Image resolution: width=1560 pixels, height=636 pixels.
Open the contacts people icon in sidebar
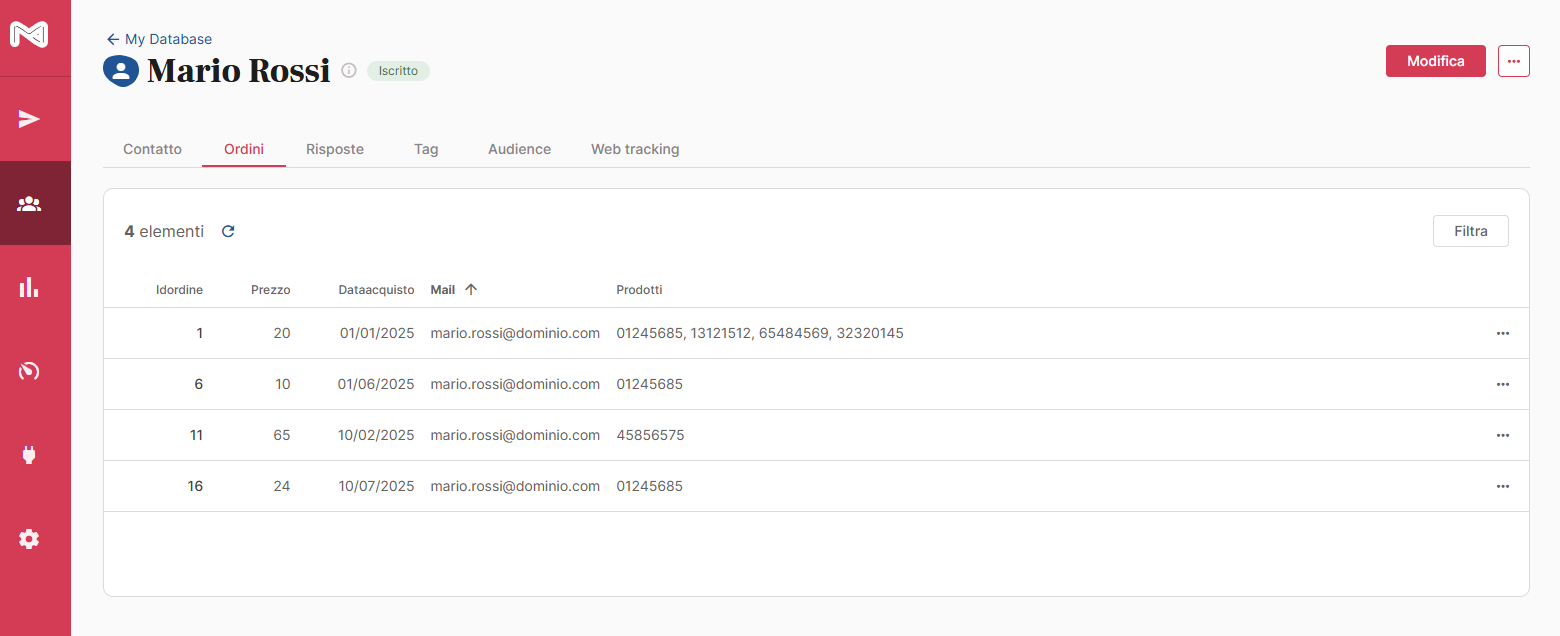29,204
